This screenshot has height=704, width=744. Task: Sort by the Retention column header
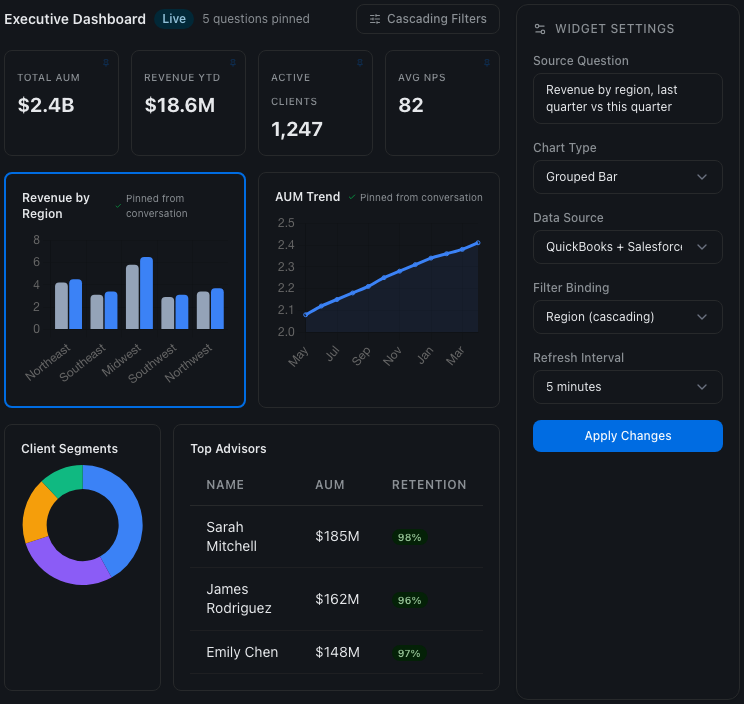click(429, 485)
